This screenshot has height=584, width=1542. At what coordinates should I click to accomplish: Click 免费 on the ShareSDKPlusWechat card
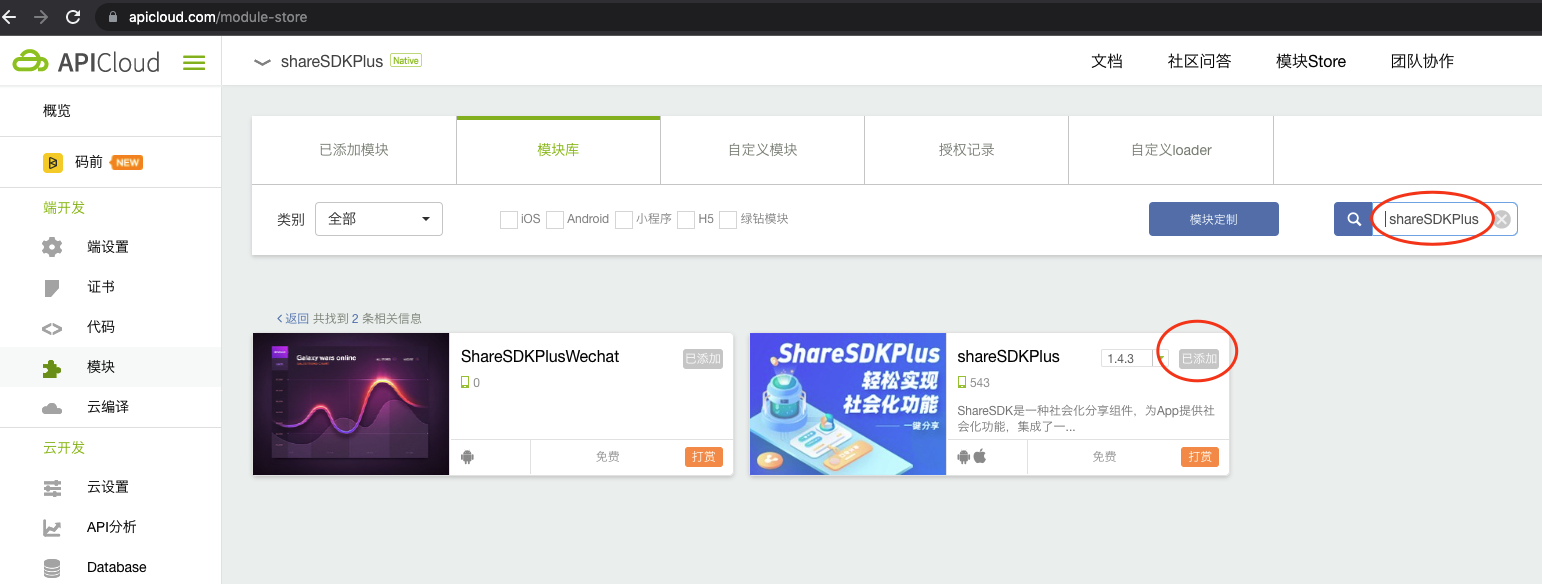(x=608, y=457)
